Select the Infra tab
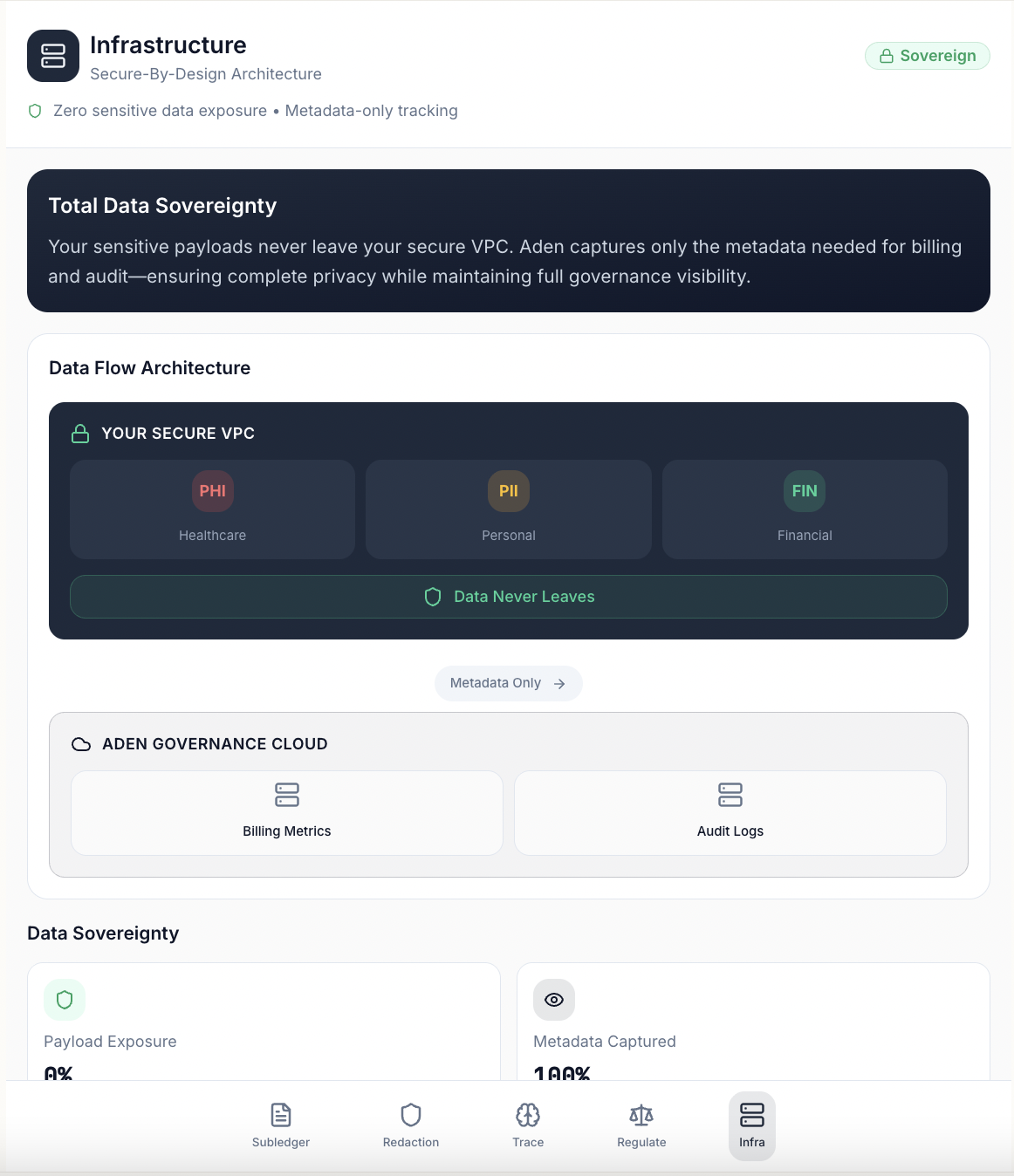 point(752,1125)
